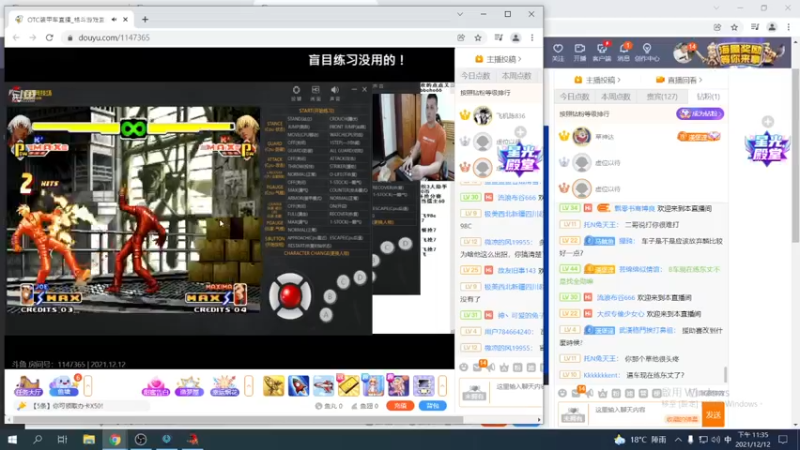Expand 主播投稿 in back window
This screenshot has width=800, height=450.
pos(597,80)
